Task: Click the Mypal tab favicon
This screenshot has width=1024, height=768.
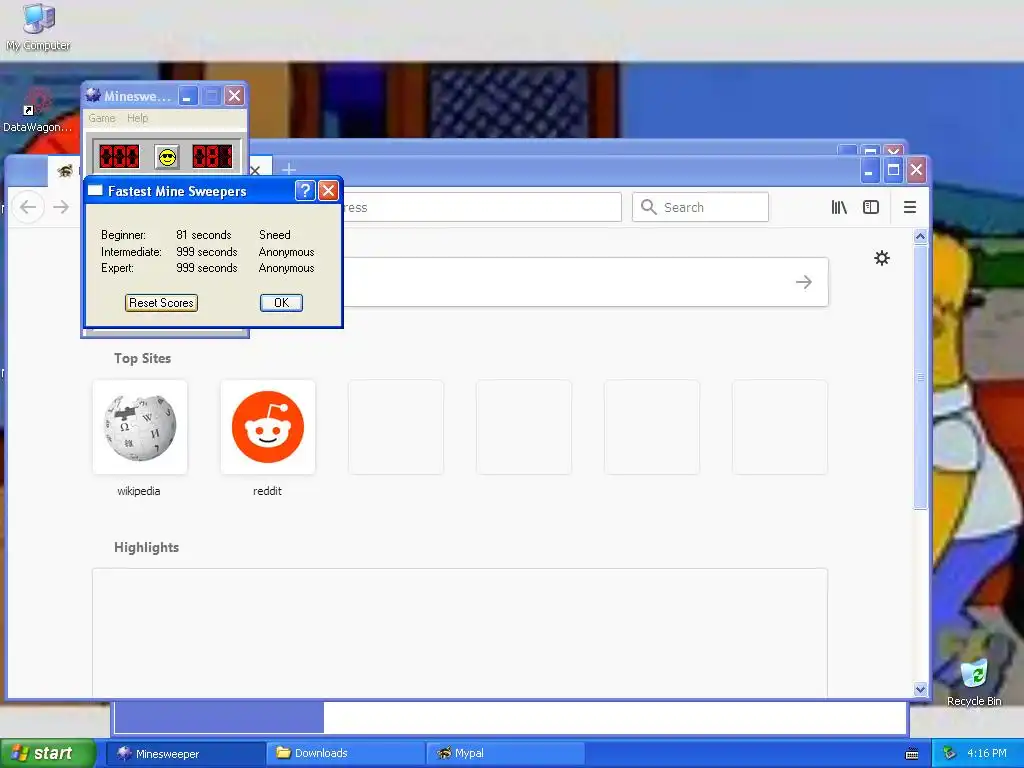Action: pyautogui.click(x=65, y=171)
